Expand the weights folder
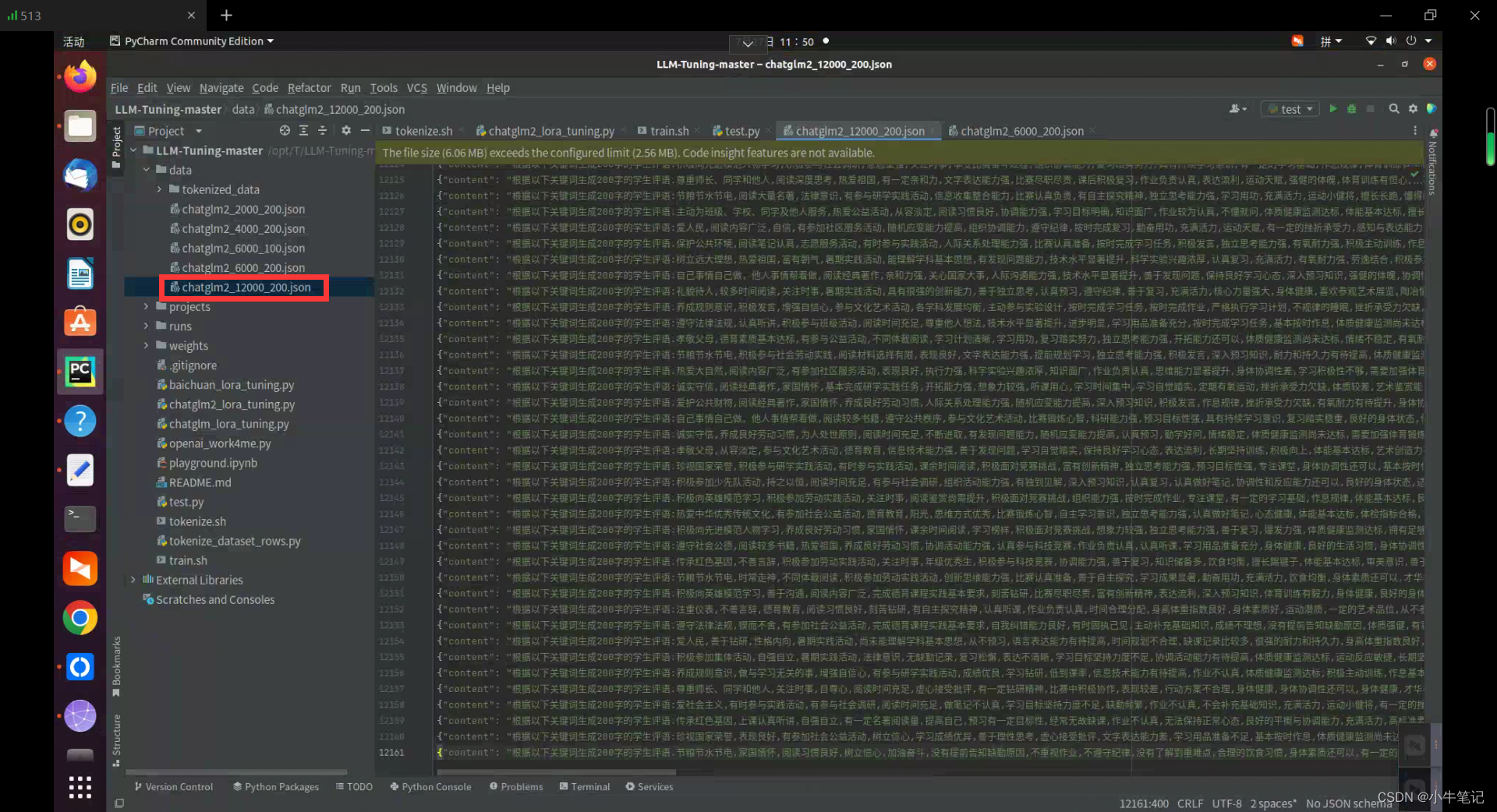 pos(146,345)
